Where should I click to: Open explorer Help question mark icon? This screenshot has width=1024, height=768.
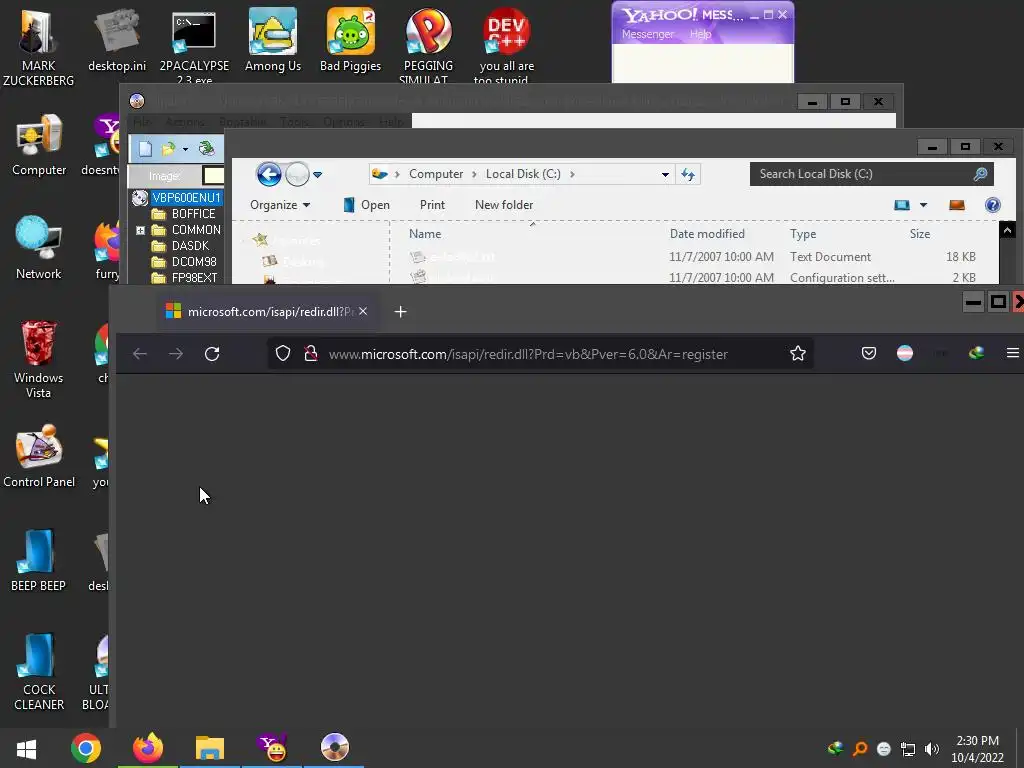[x=993, y=205]
